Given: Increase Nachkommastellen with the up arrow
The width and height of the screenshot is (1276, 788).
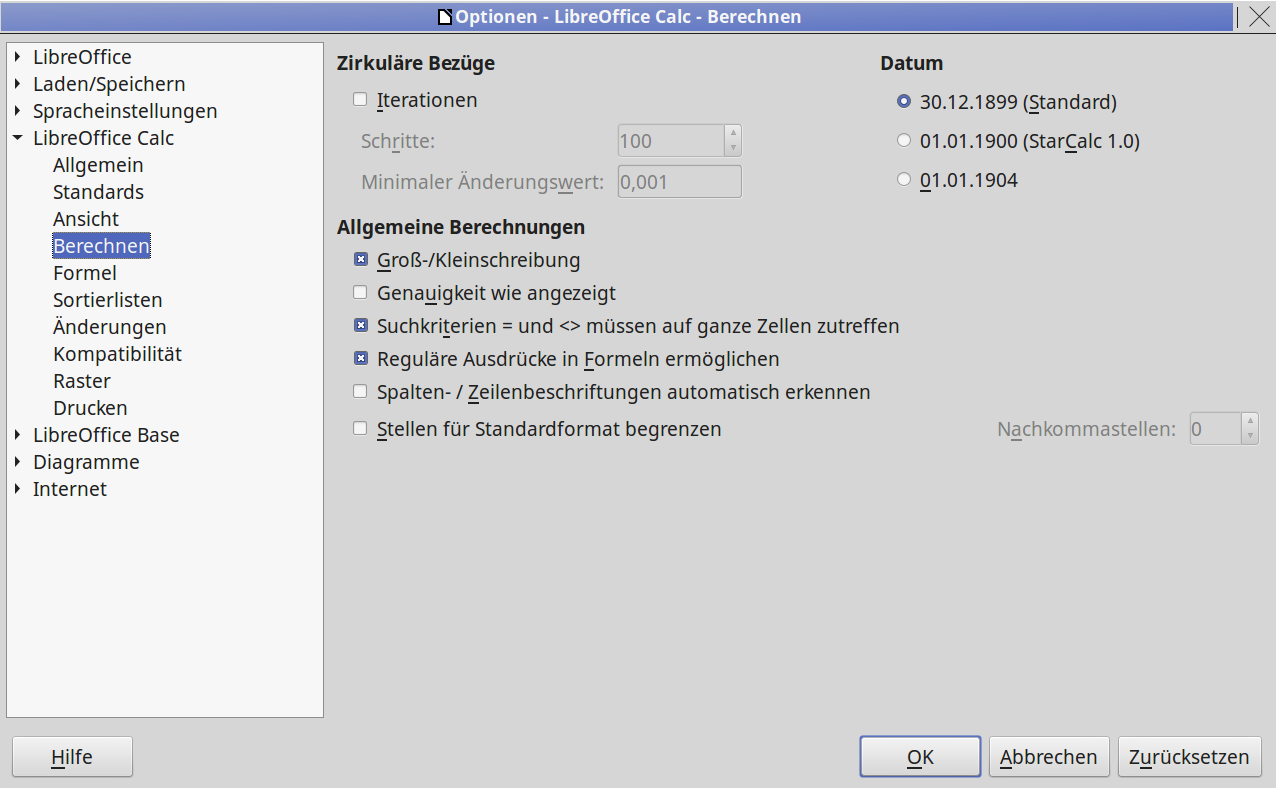Looking at the screenshot, I should pos(1249,422).
